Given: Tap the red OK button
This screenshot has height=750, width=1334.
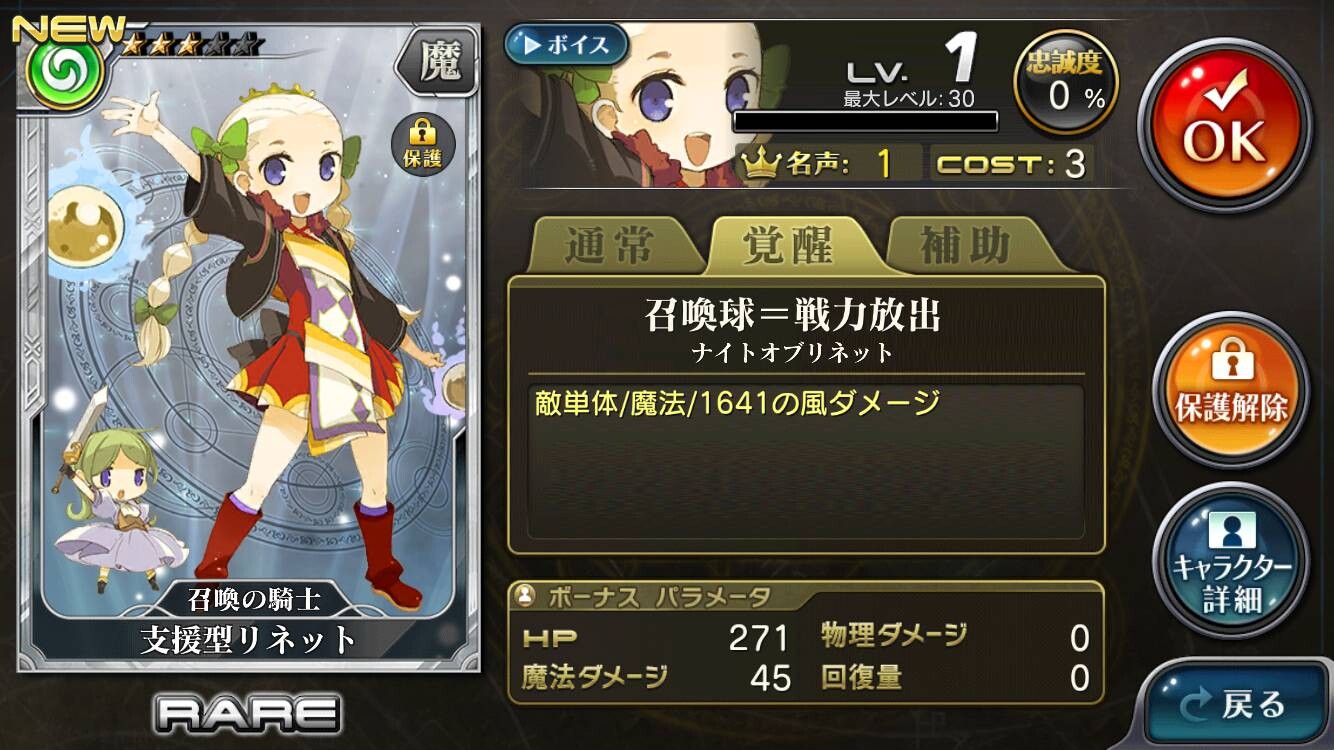Looking at the screenshot, I should pos(1225,124).
